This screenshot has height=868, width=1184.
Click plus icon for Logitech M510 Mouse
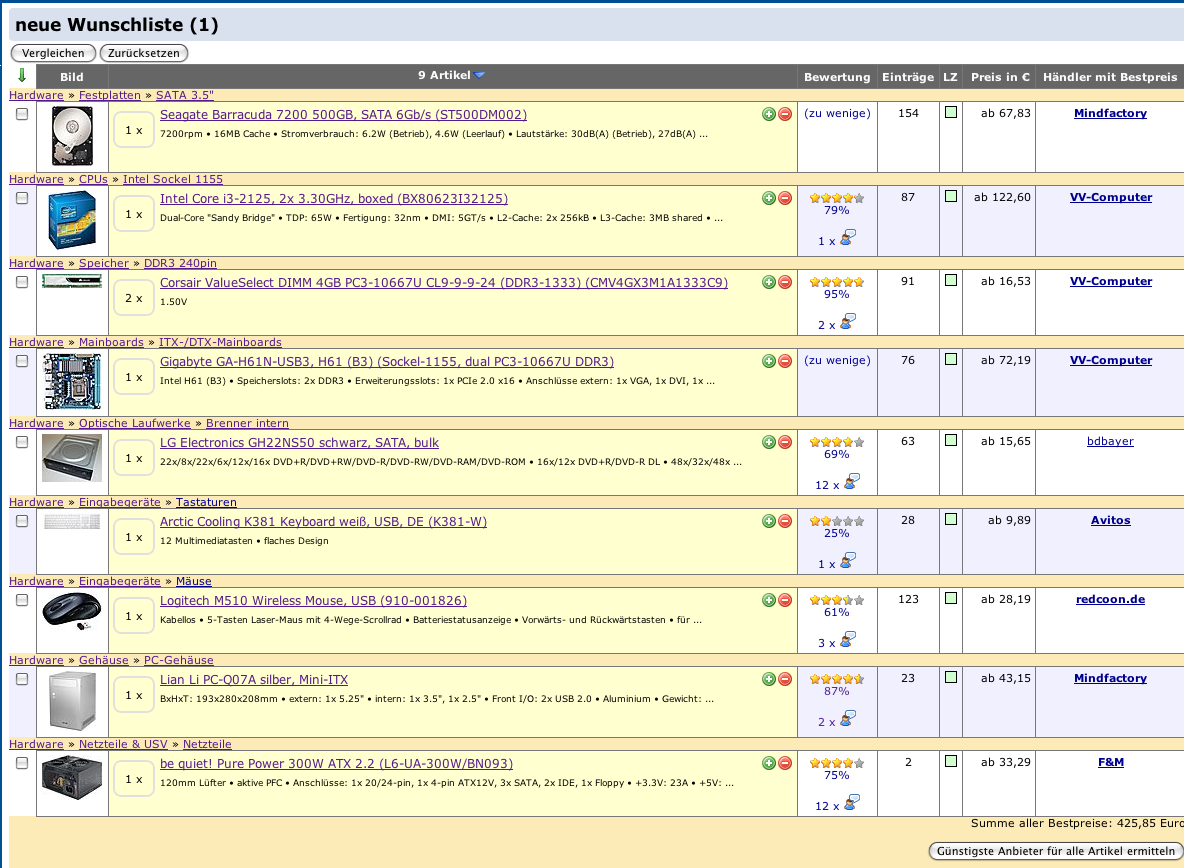769,600
